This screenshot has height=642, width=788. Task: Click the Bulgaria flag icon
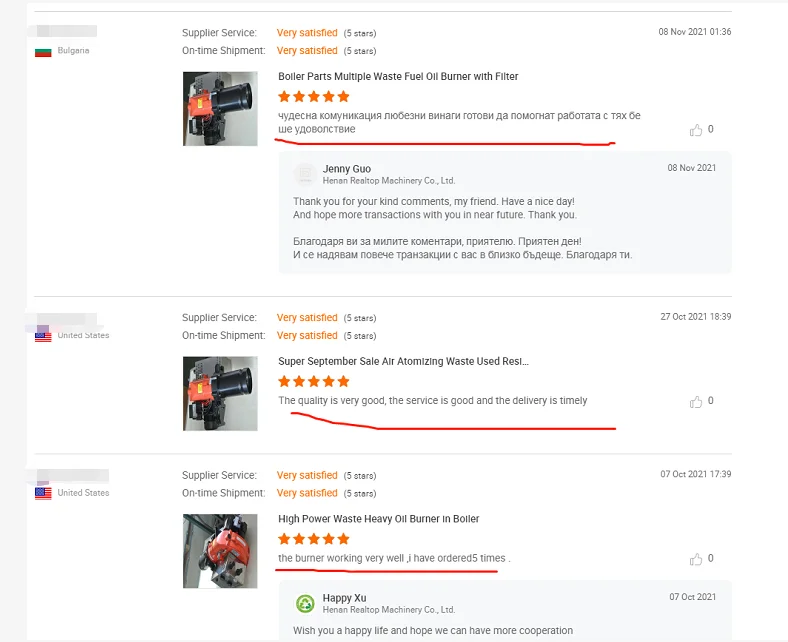pyautogui.click(x=43, y=52)
